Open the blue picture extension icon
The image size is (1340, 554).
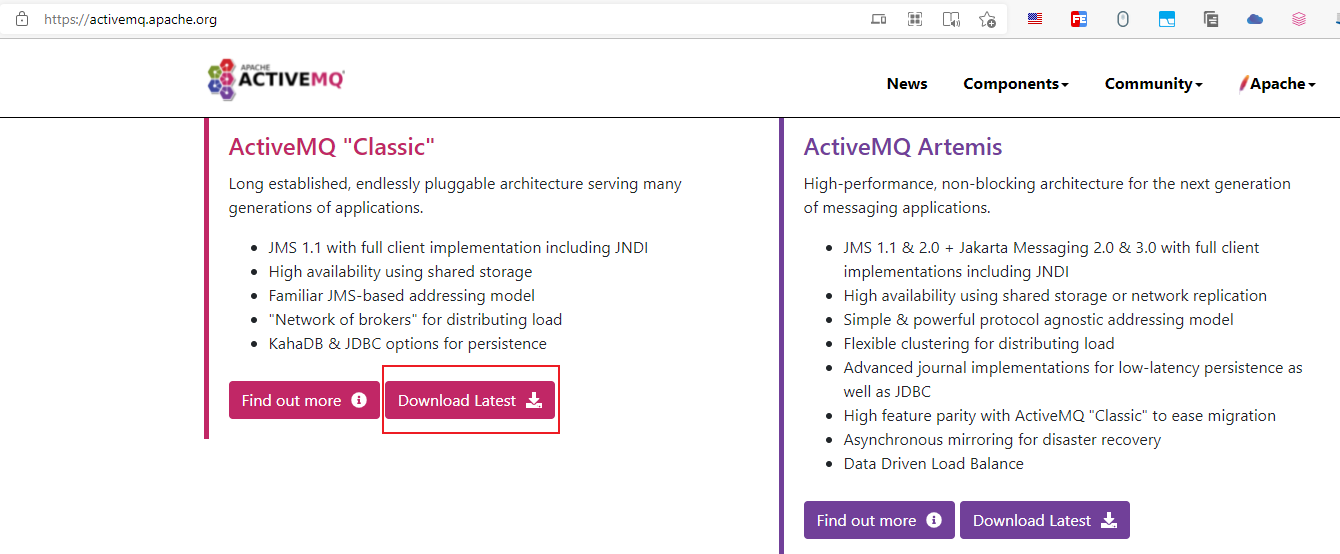(x=1167, y=19)
